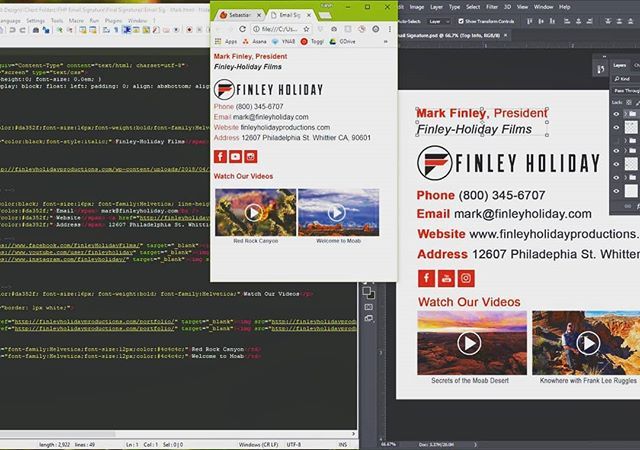This screenshot has width=640, height=450.
Task: Click Welcome to Moab video thumbnail in Chrome
Action: 338,212
